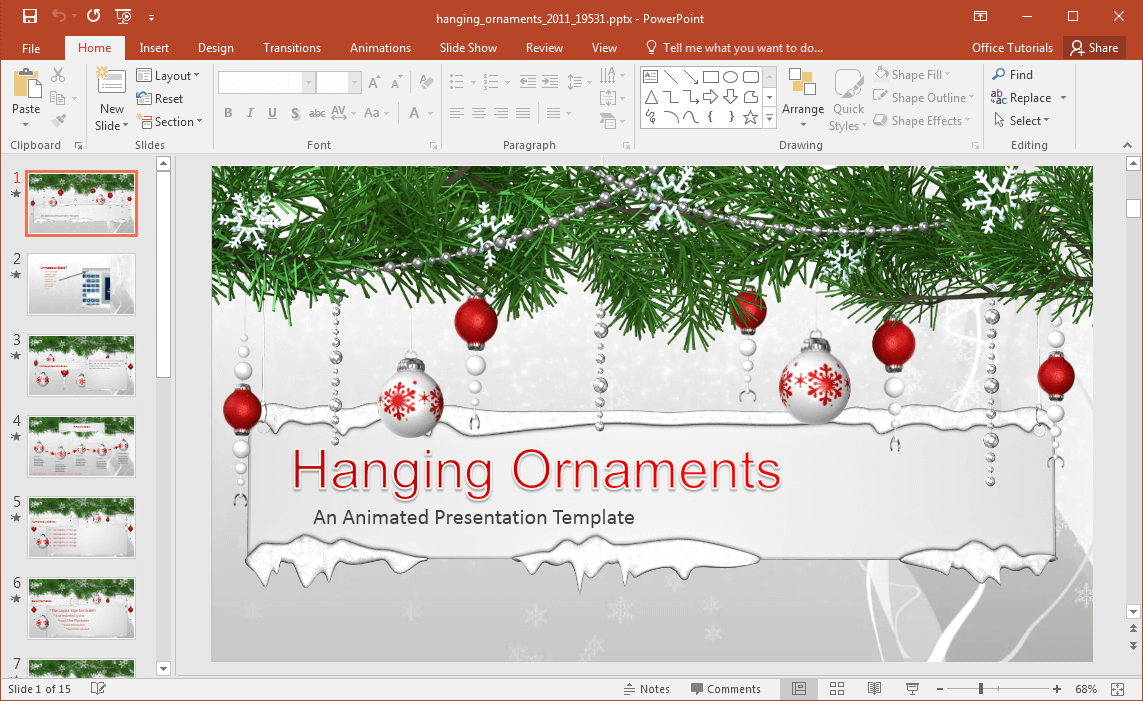Open the Shape Fill dropdown
Screen dimensions: 1143x701
[x=912, y=75]
